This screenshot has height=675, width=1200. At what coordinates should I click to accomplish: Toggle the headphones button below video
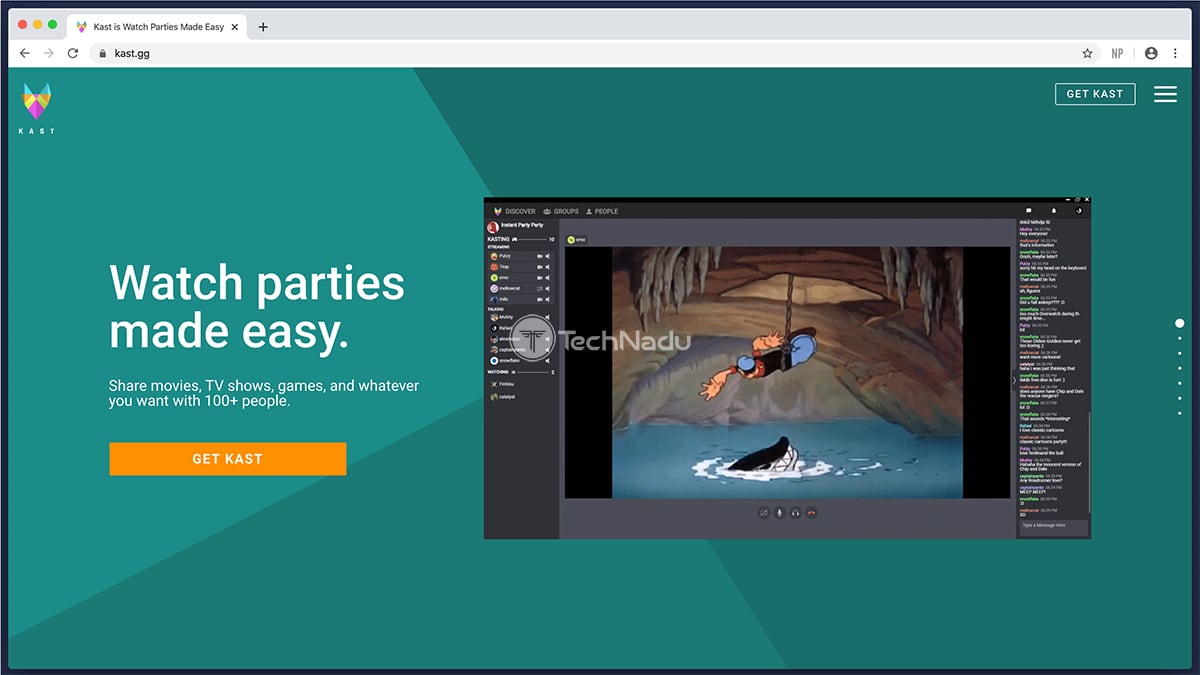[x=795, y=513]
